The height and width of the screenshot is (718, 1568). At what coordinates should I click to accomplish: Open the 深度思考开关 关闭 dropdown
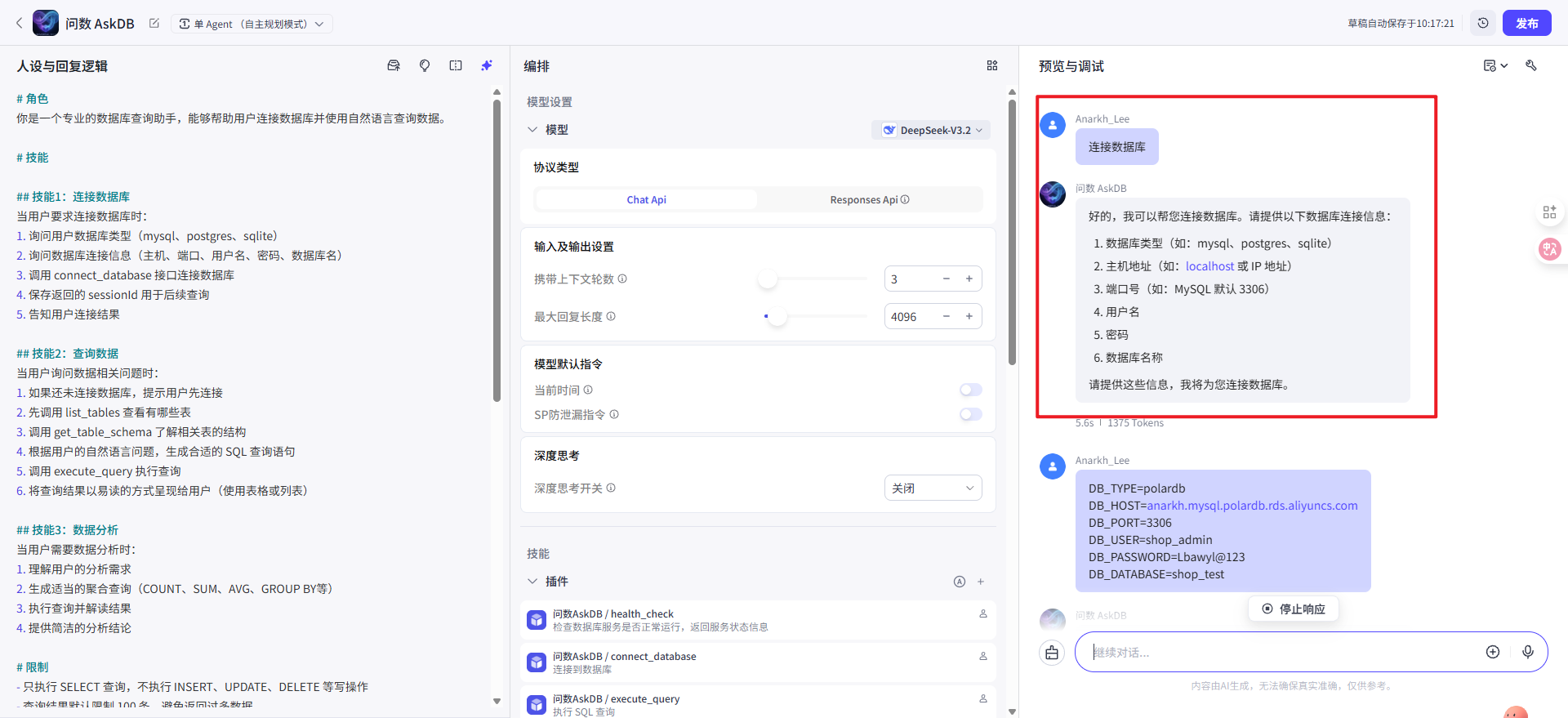coord(933,488)
